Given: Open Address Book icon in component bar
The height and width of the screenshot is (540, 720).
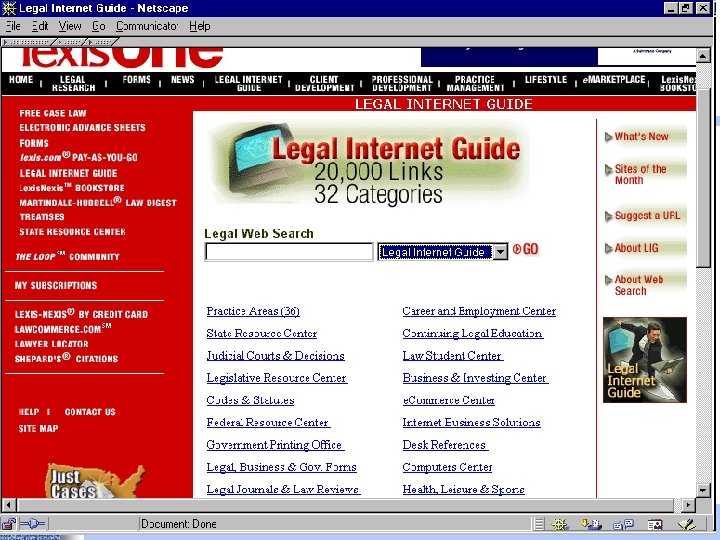Looking at the screenshot, I should pos(655,524).
